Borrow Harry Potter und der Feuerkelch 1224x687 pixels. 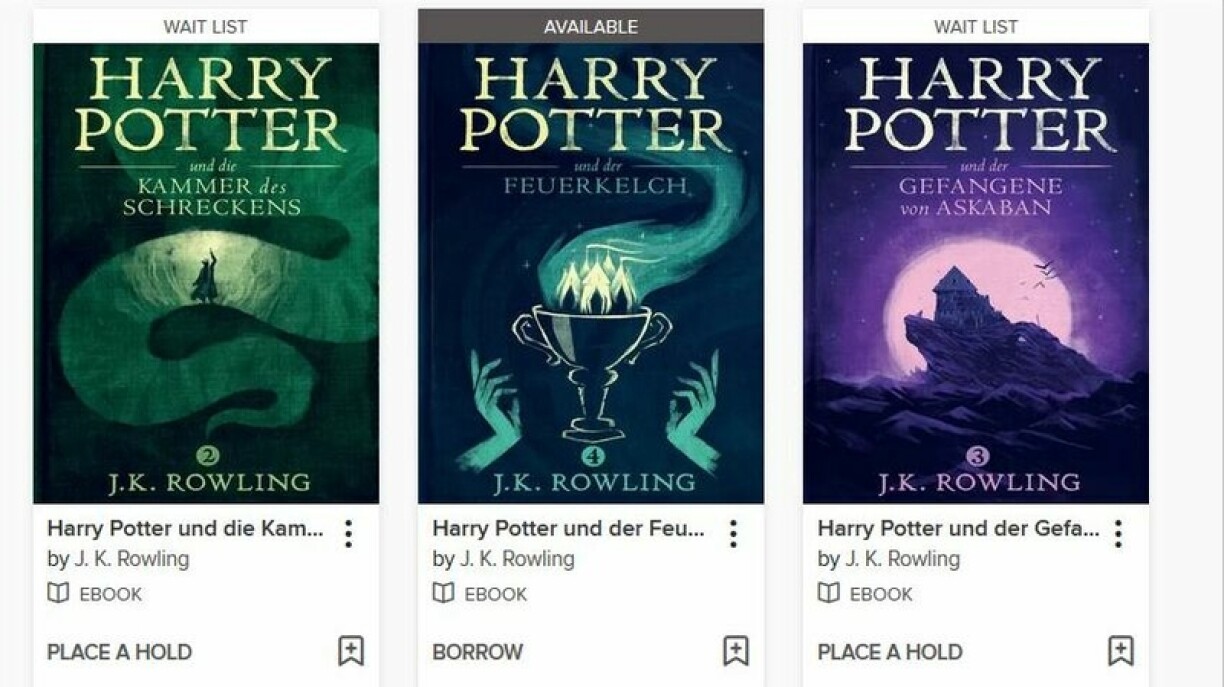click(x=477, y=652)
